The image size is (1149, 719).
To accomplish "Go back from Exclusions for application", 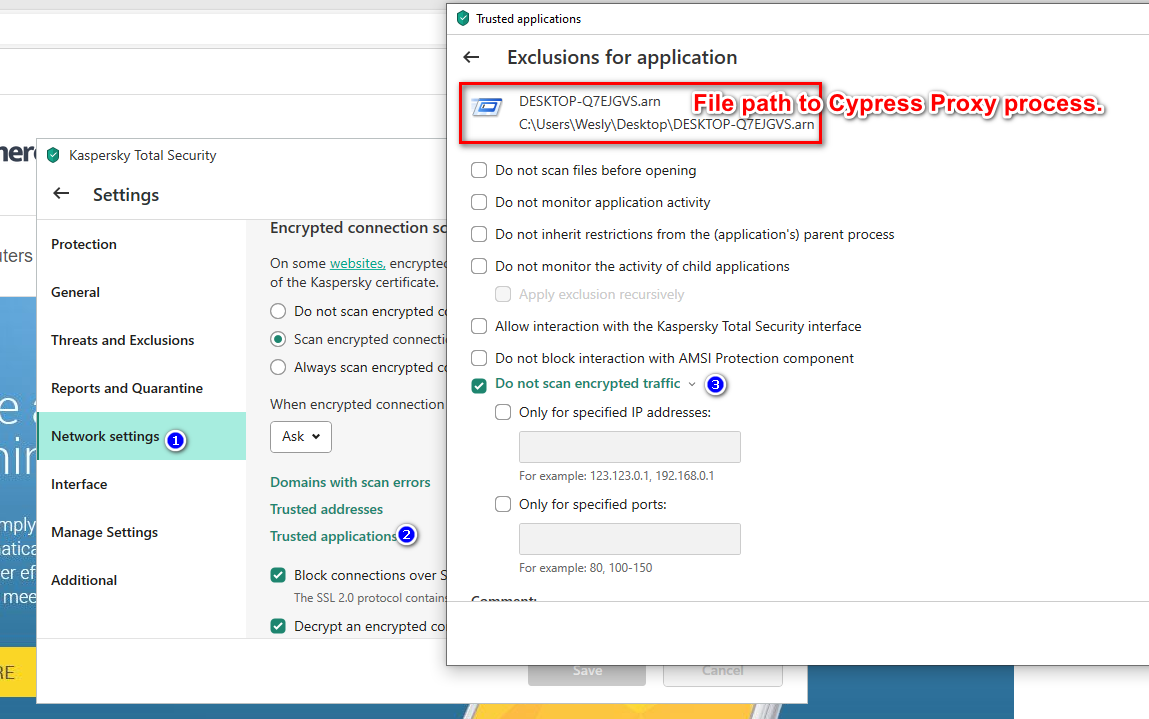I will point(471,57).
